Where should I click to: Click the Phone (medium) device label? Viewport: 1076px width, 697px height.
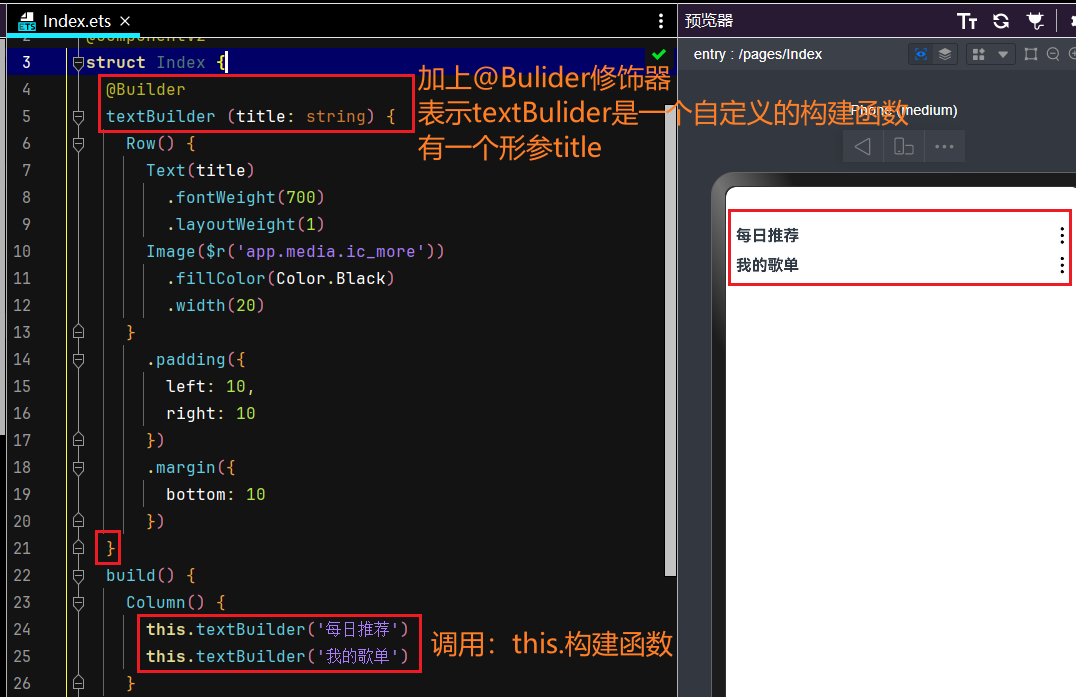[x=904, y=110]
